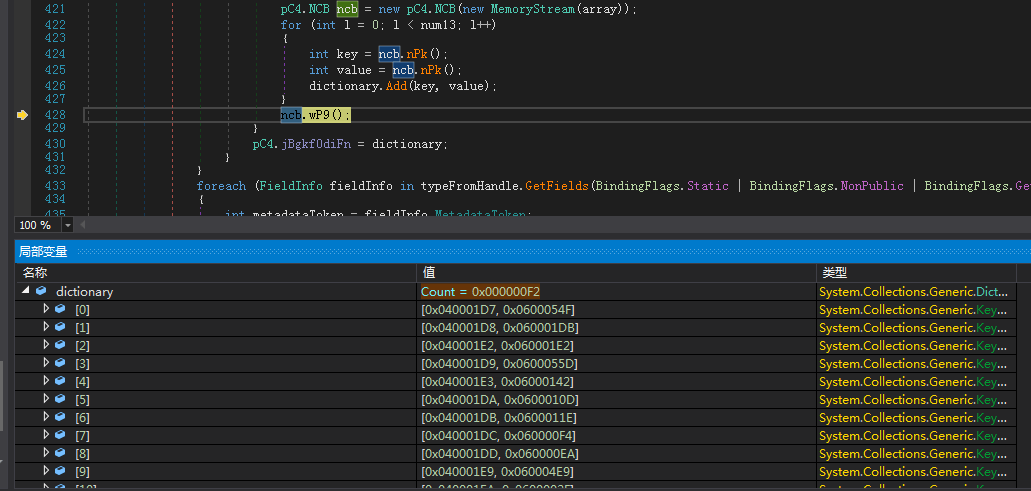Select value [0x040001D7, 0x0600054F]
1031x491 pixels.
click(499, 309)
